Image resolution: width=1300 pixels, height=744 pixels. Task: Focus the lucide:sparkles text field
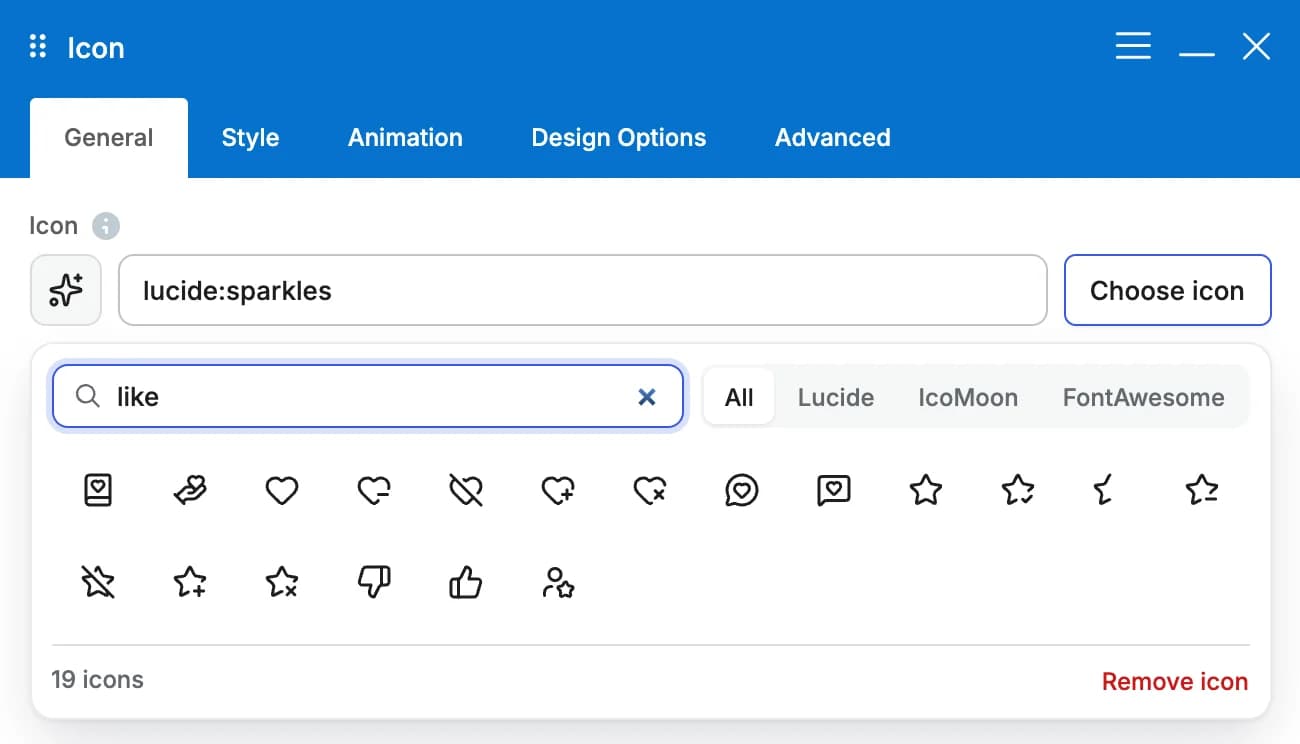point(583,290)
